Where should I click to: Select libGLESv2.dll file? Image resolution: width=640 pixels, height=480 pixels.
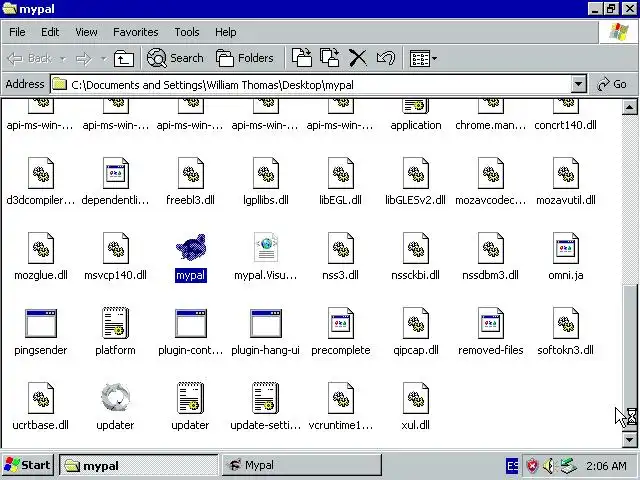coord(416,182)
